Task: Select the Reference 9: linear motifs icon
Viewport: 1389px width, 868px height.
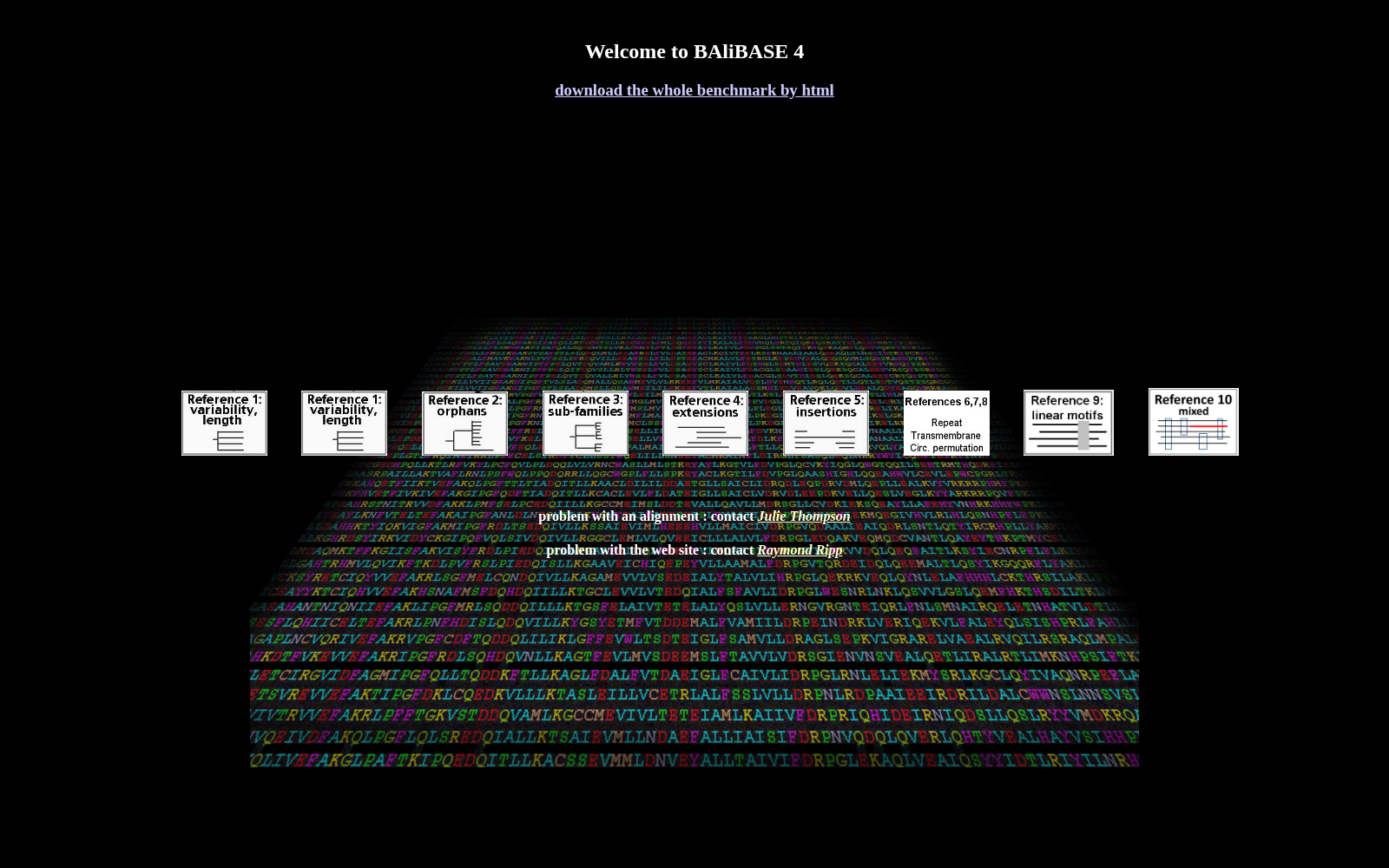Action: [1068, 423]
